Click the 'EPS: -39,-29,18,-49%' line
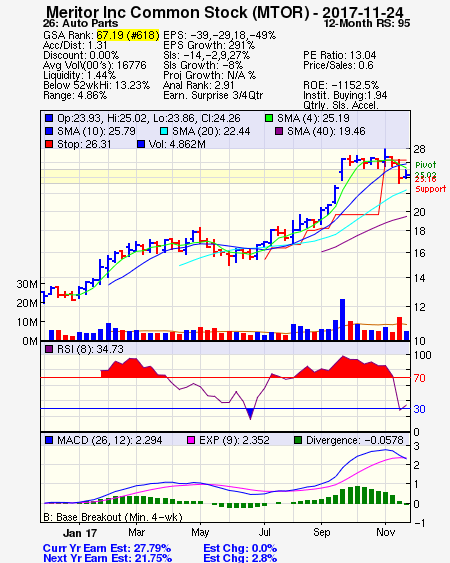450x563 pixels. tap(219, 35)
